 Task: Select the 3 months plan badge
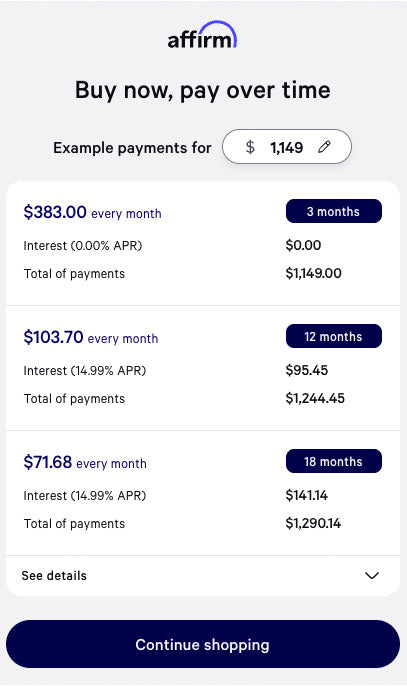(x=333, y=211)
